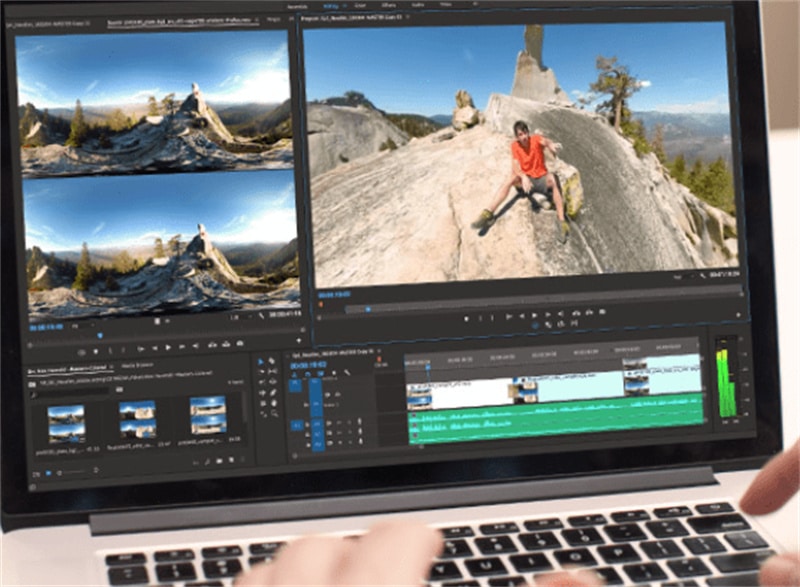The height and width of the screenshot is (587, 800).
Task: Switch to Effects workspace tab
Action: click(388, 5)
